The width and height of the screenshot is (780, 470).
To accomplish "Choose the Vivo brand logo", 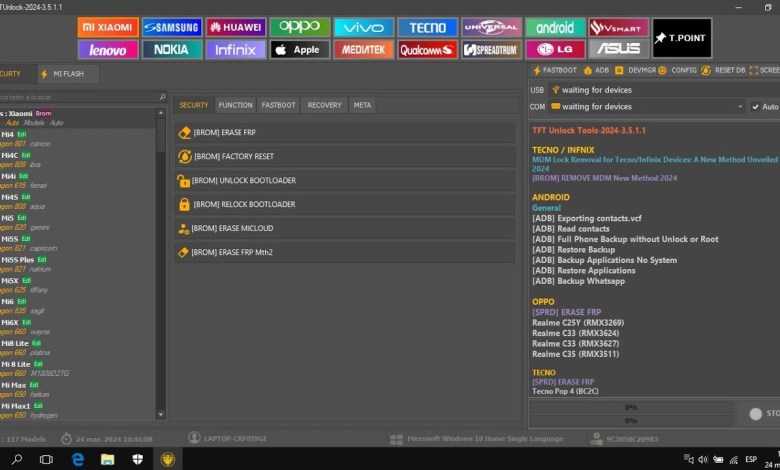I will coord(364,27).
